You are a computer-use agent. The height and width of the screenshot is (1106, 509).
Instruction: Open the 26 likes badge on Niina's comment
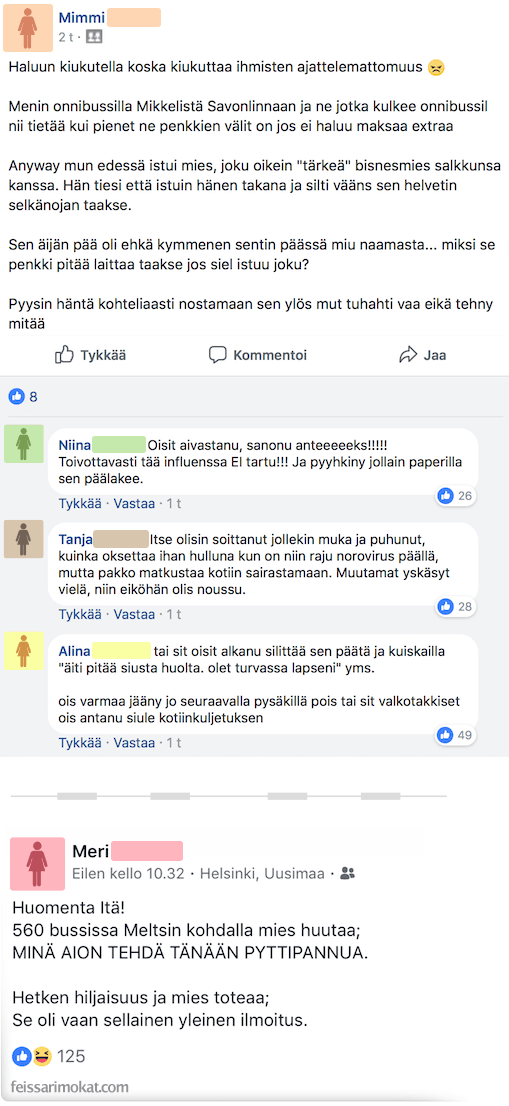coord(455,496)
